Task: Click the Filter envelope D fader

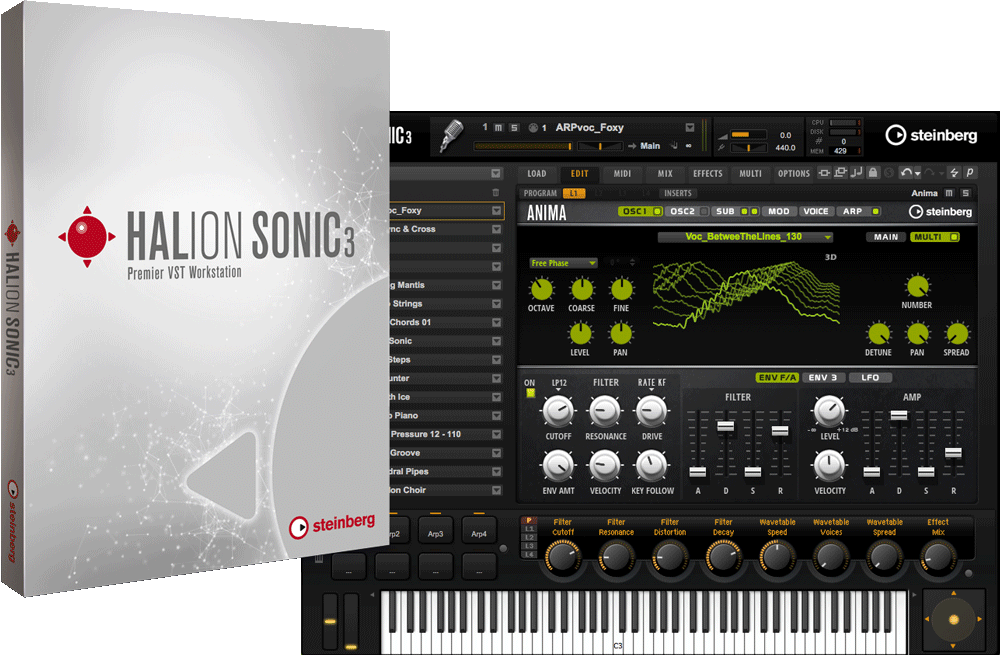Action: (x=725, y=426)
